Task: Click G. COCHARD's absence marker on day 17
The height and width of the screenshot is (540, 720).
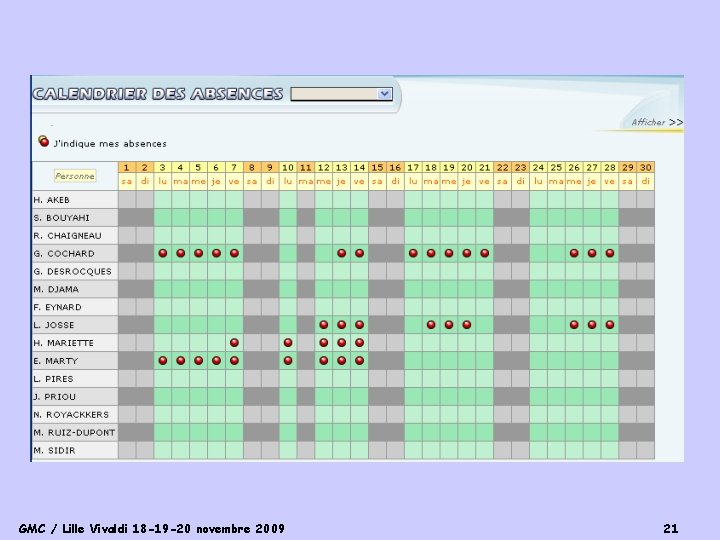Action: 413,253
